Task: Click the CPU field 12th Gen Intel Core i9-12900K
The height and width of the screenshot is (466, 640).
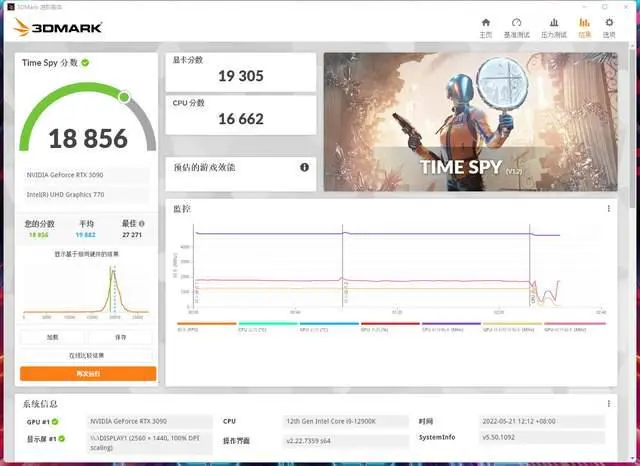Action: [x=345, y=421]
